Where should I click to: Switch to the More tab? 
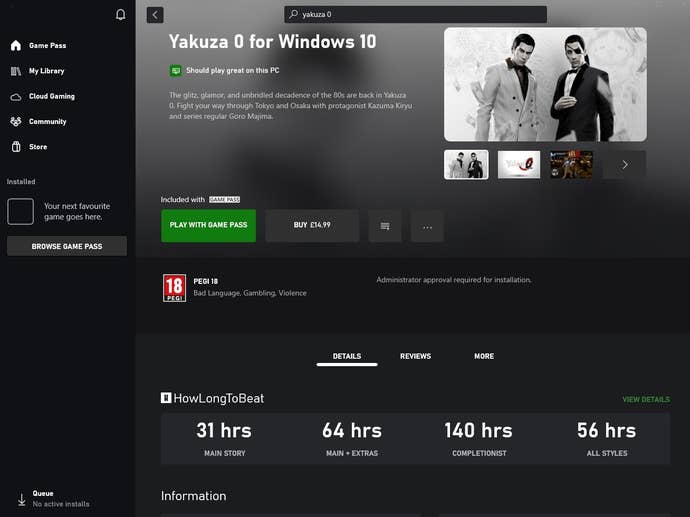click(484, 356)
